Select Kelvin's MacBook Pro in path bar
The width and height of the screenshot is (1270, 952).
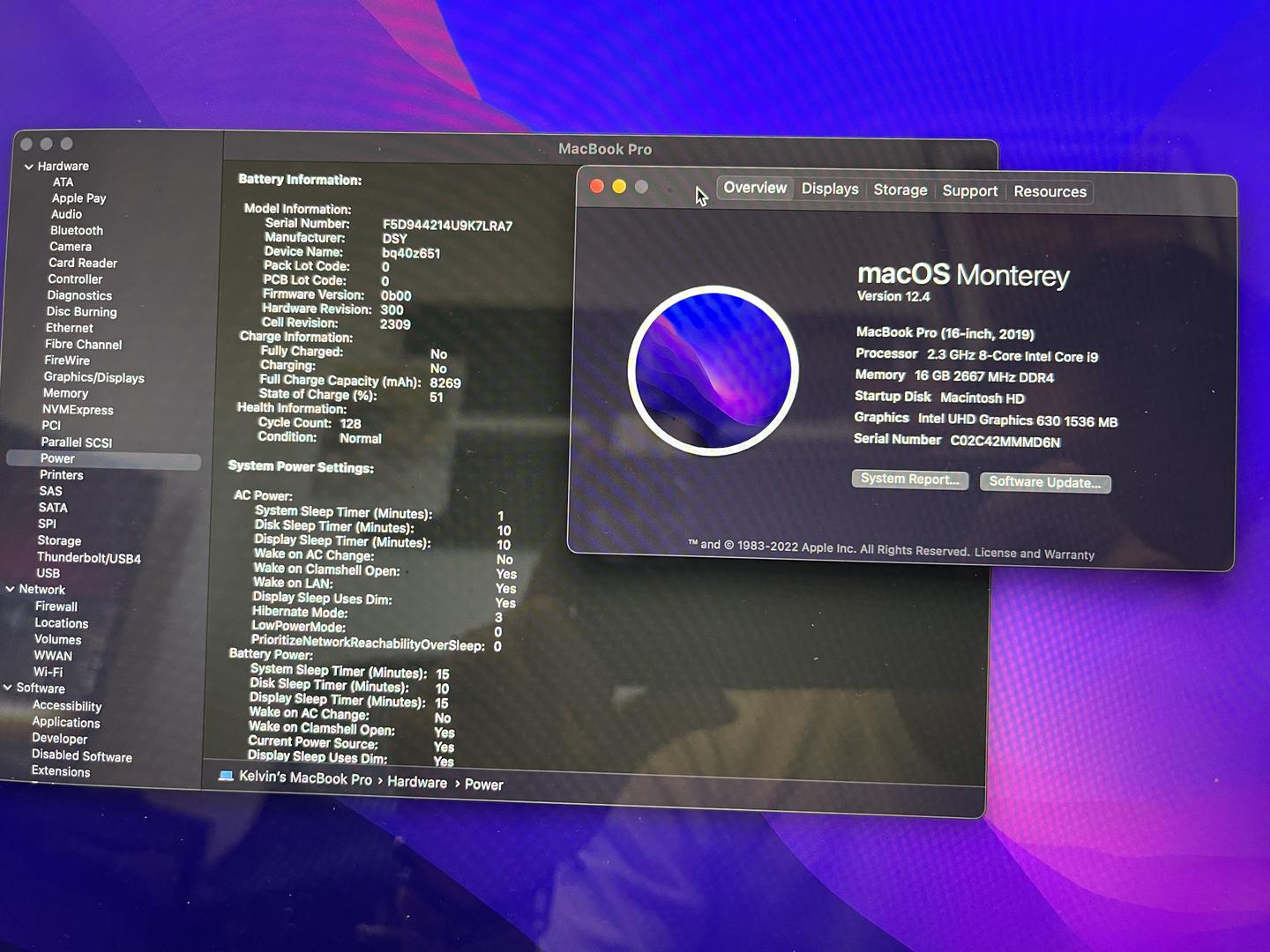tap(305, 778)
